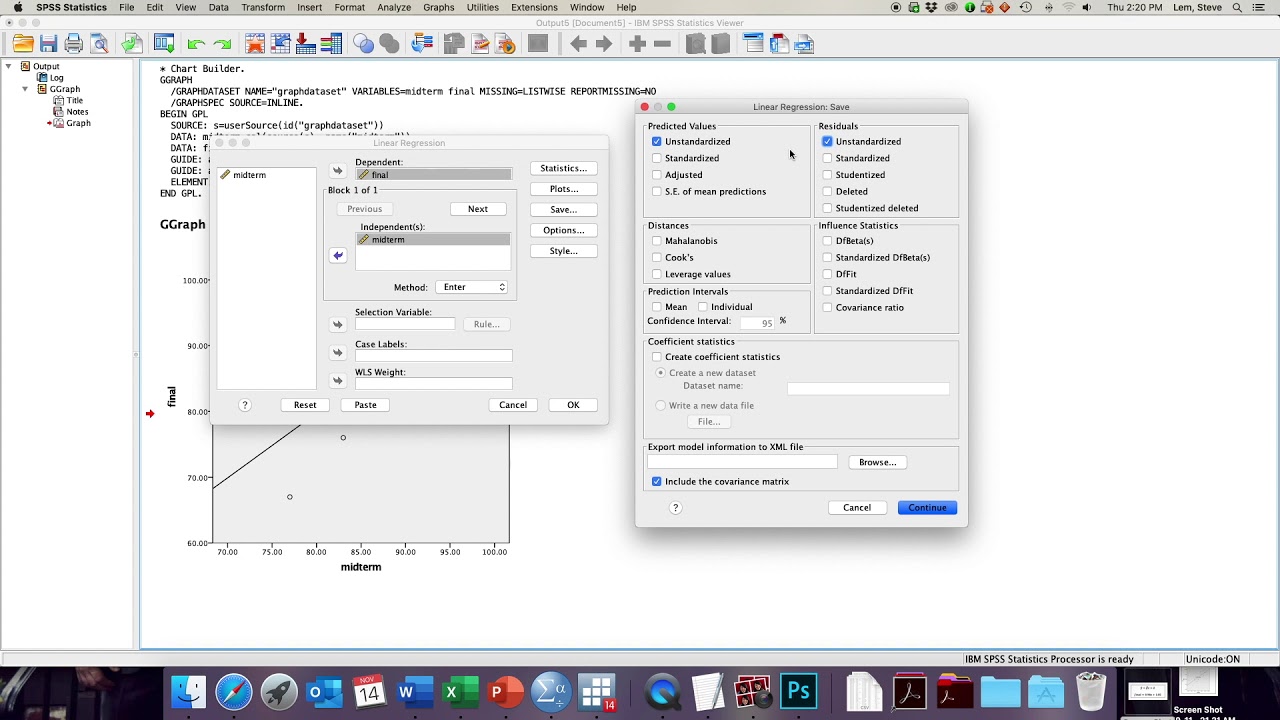Click the Go to Variable toolbar icon
The image size is (1280, 720).
click(x=306, y=44)
